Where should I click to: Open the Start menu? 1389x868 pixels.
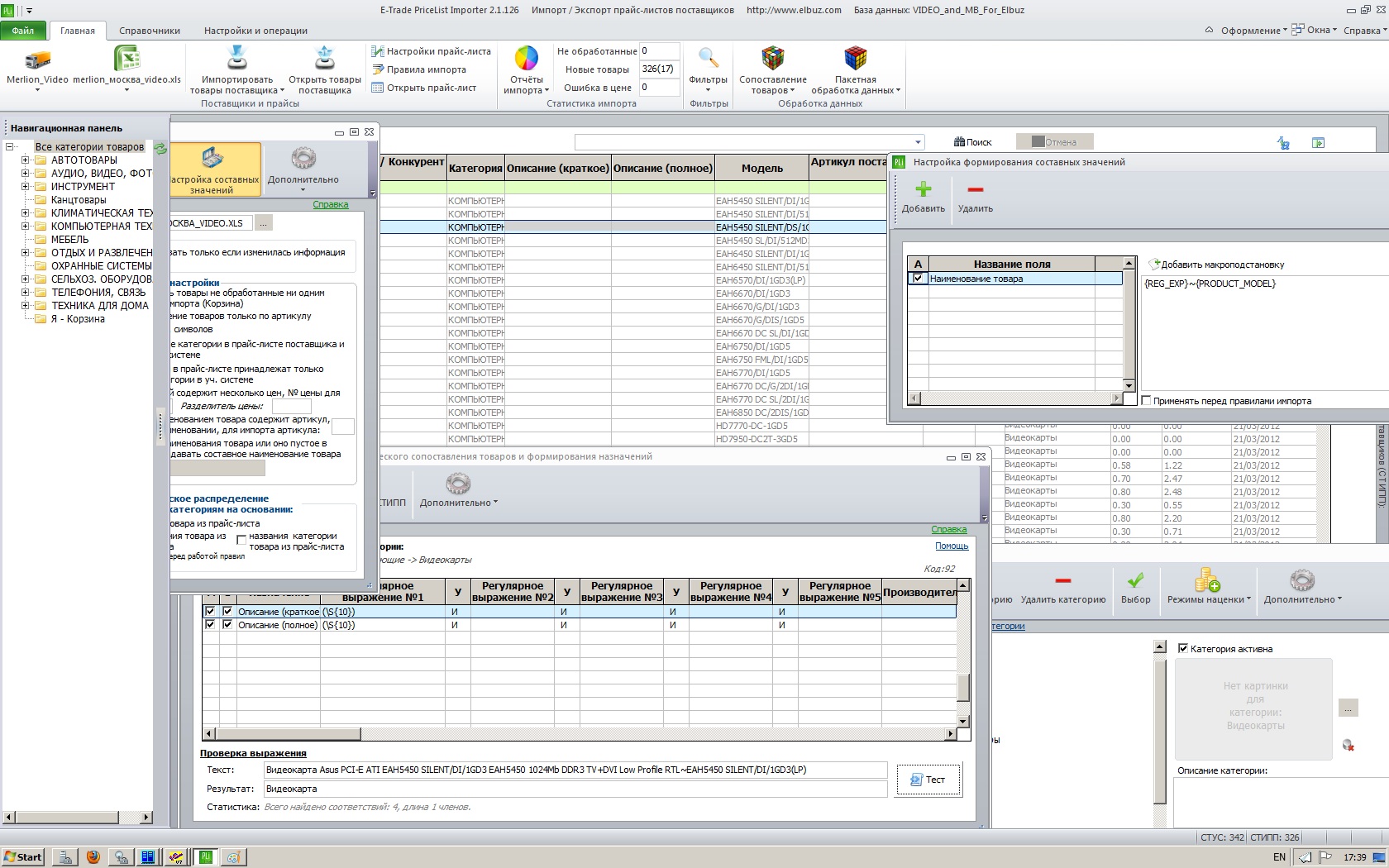pyautogui.click(x=22, y=857)
